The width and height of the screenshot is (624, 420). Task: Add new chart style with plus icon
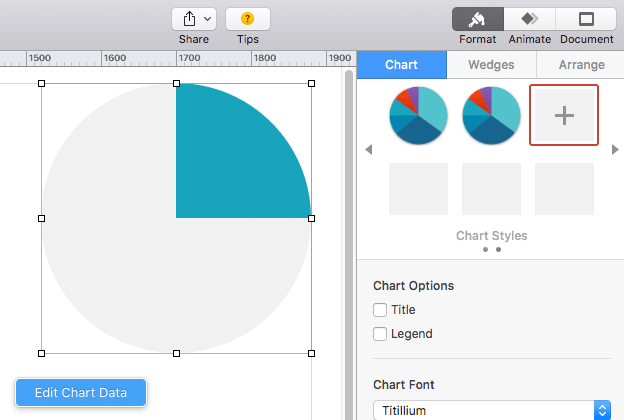[564, 115]
